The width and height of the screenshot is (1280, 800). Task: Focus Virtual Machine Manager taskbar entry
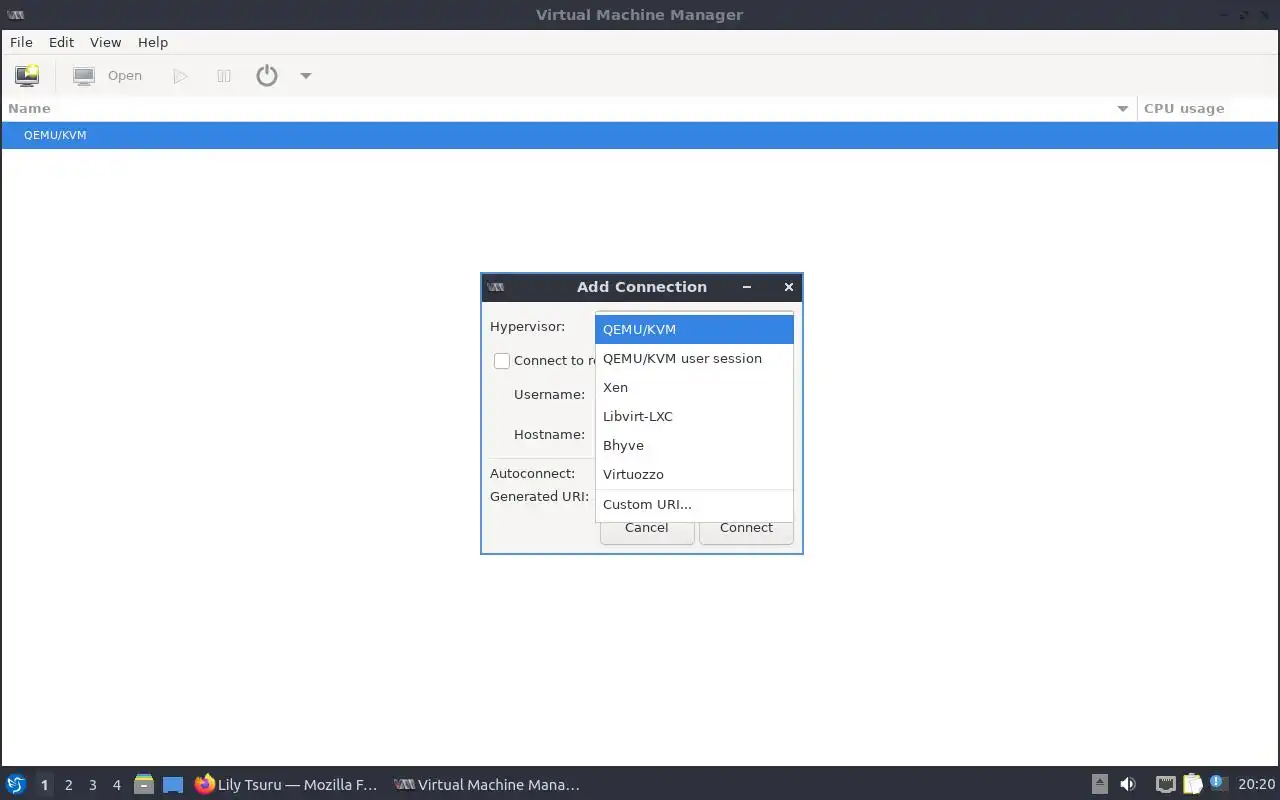(488, 785)
